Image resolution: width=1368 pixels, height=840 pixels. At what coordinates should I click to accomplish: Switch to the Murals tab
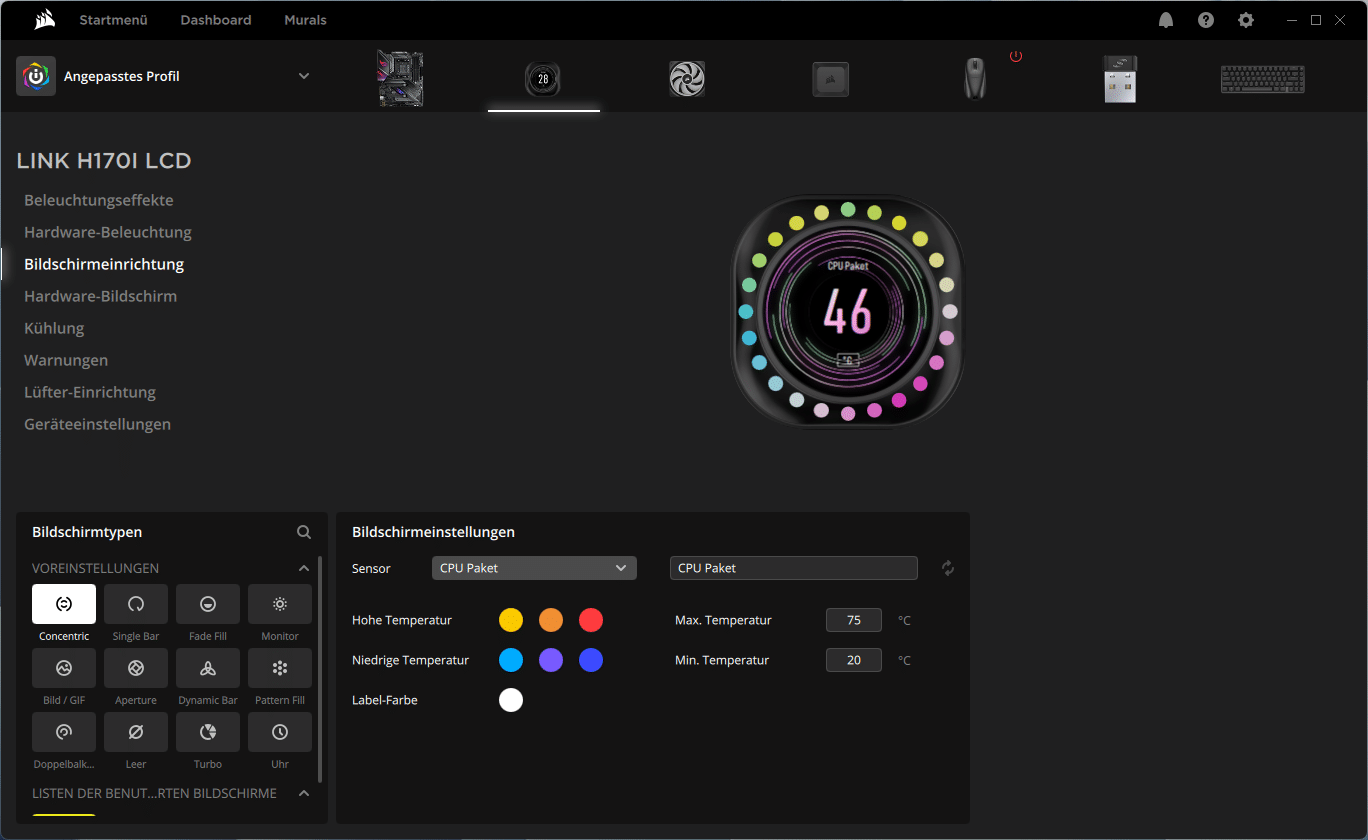point(305,20)
